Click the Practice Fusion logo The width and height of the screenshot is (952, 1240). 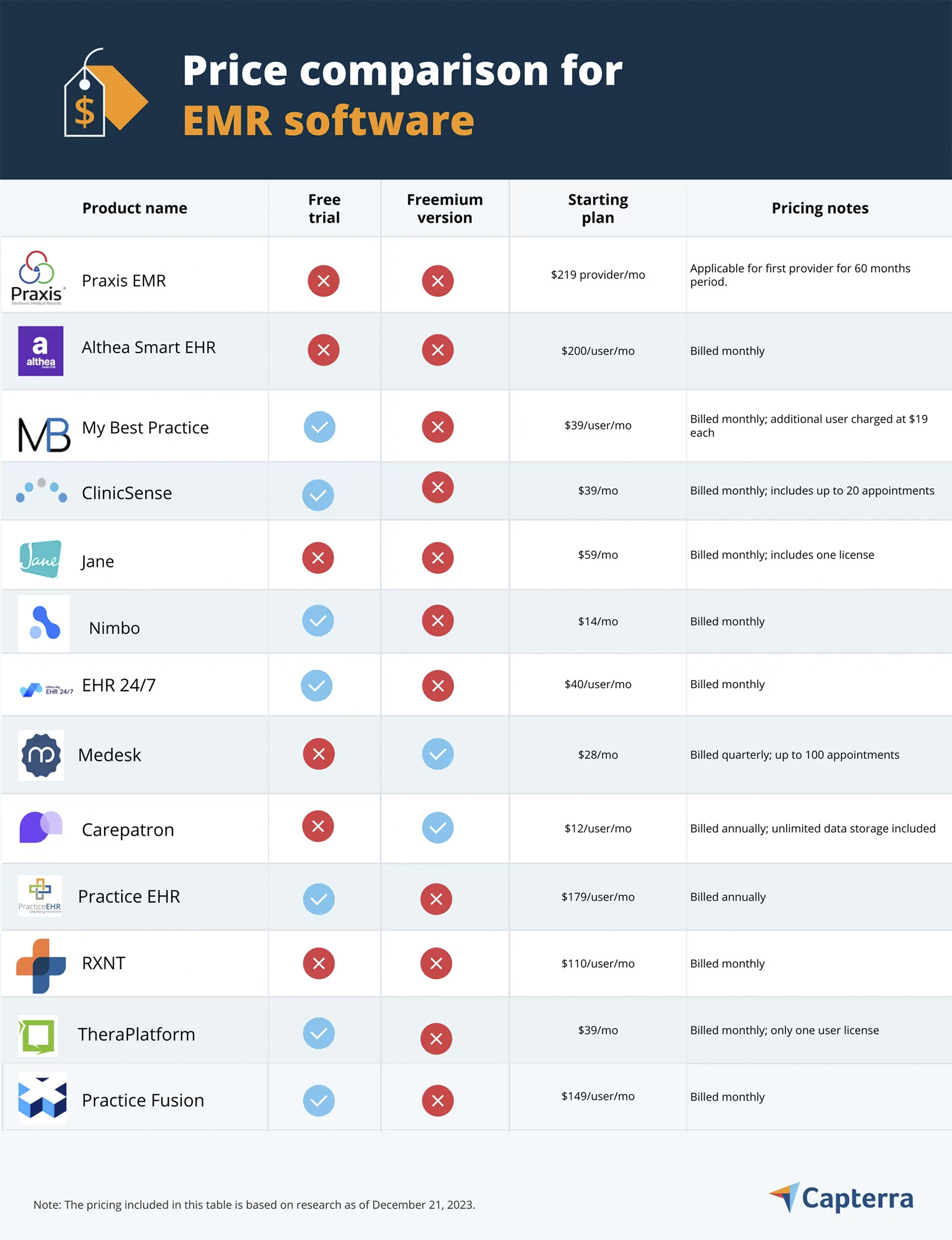tap(42, 1097)
